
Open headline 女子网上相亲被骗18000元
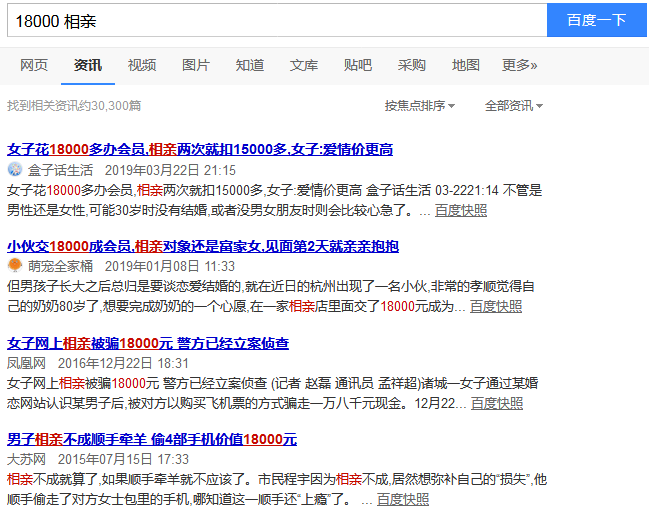point(148,343)
